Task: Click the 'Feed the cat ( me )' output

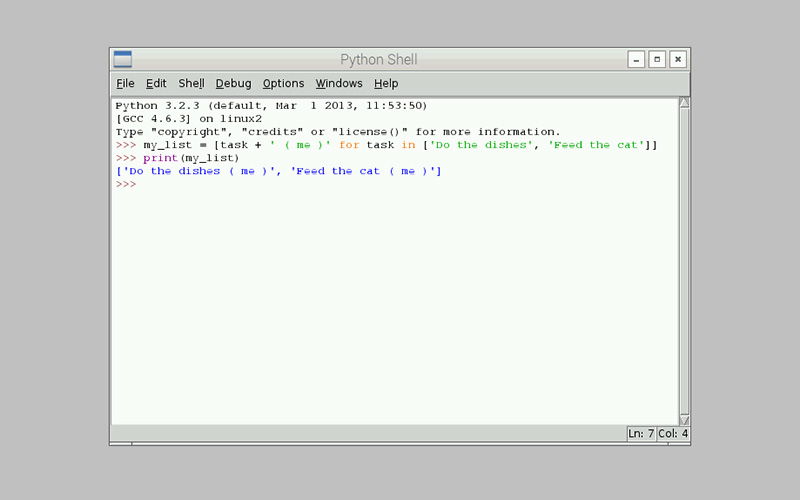Action: pyautogui.click(x=363, y=171)
